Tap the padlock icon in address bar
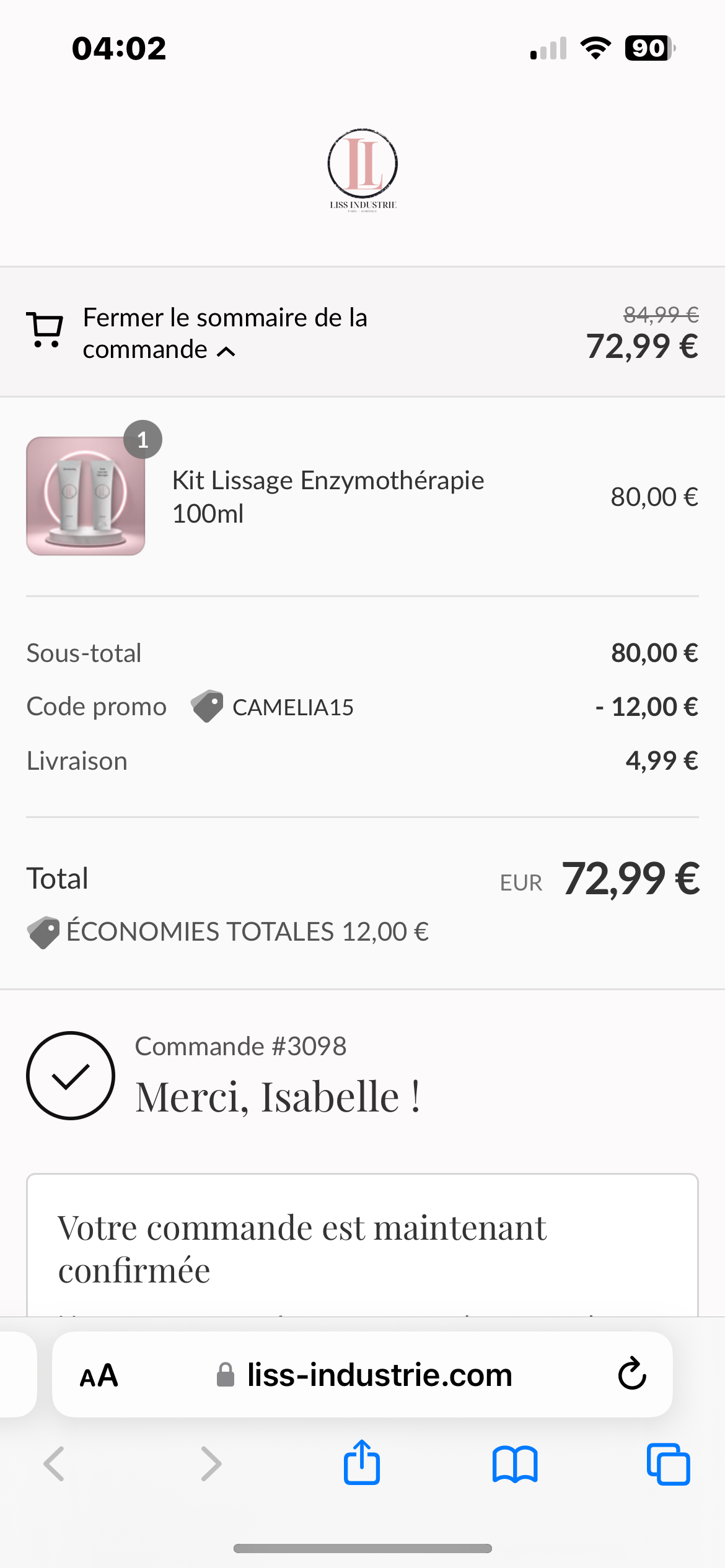The width and height of the screenshot is (725, 1568). 226,1375
